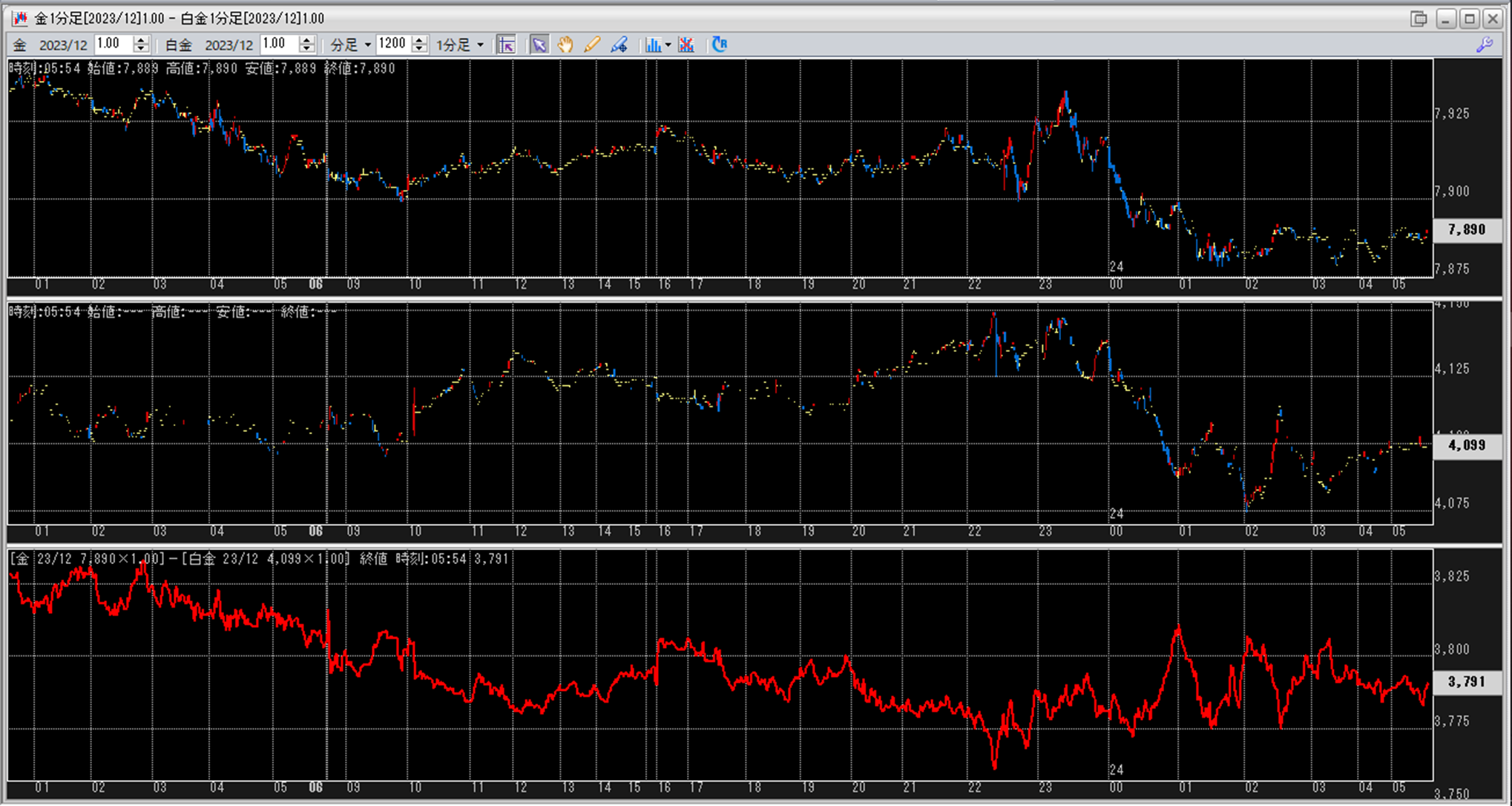Expand the arrow beside bar chart icon
The image size is (1512, 806).
tap(668, 45)
